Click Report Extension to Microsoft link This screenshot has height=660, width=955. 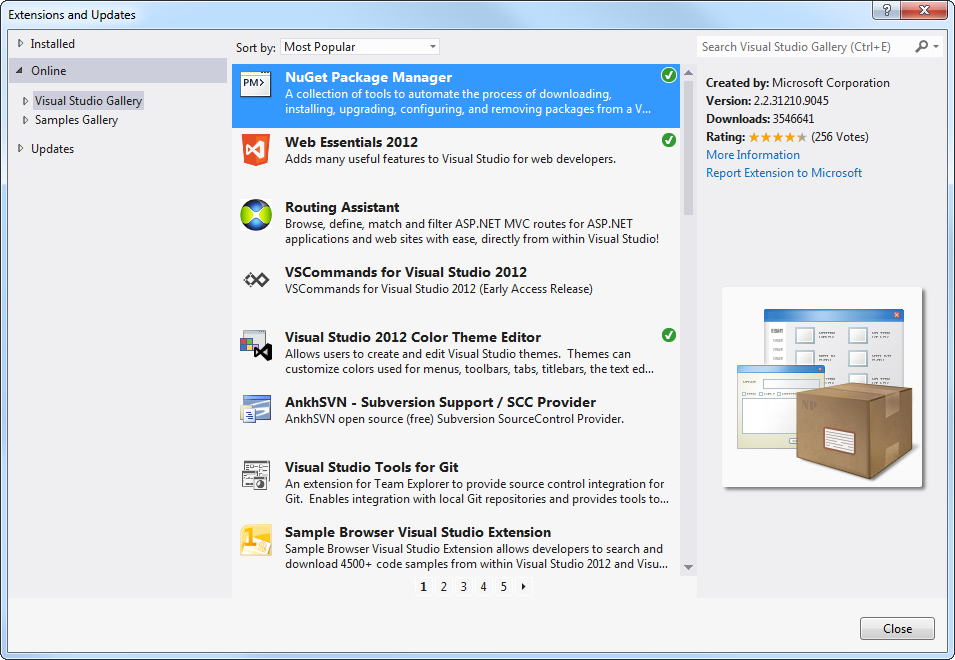pos(783,173)
